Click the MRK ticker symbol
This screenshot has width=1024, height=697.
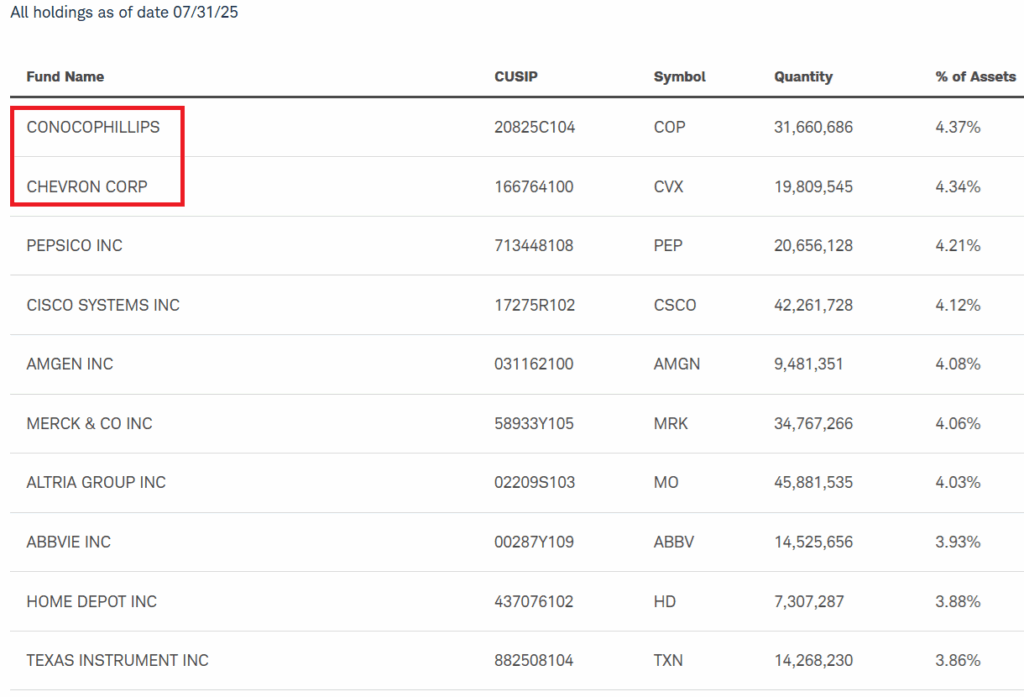tap(671, 423)
